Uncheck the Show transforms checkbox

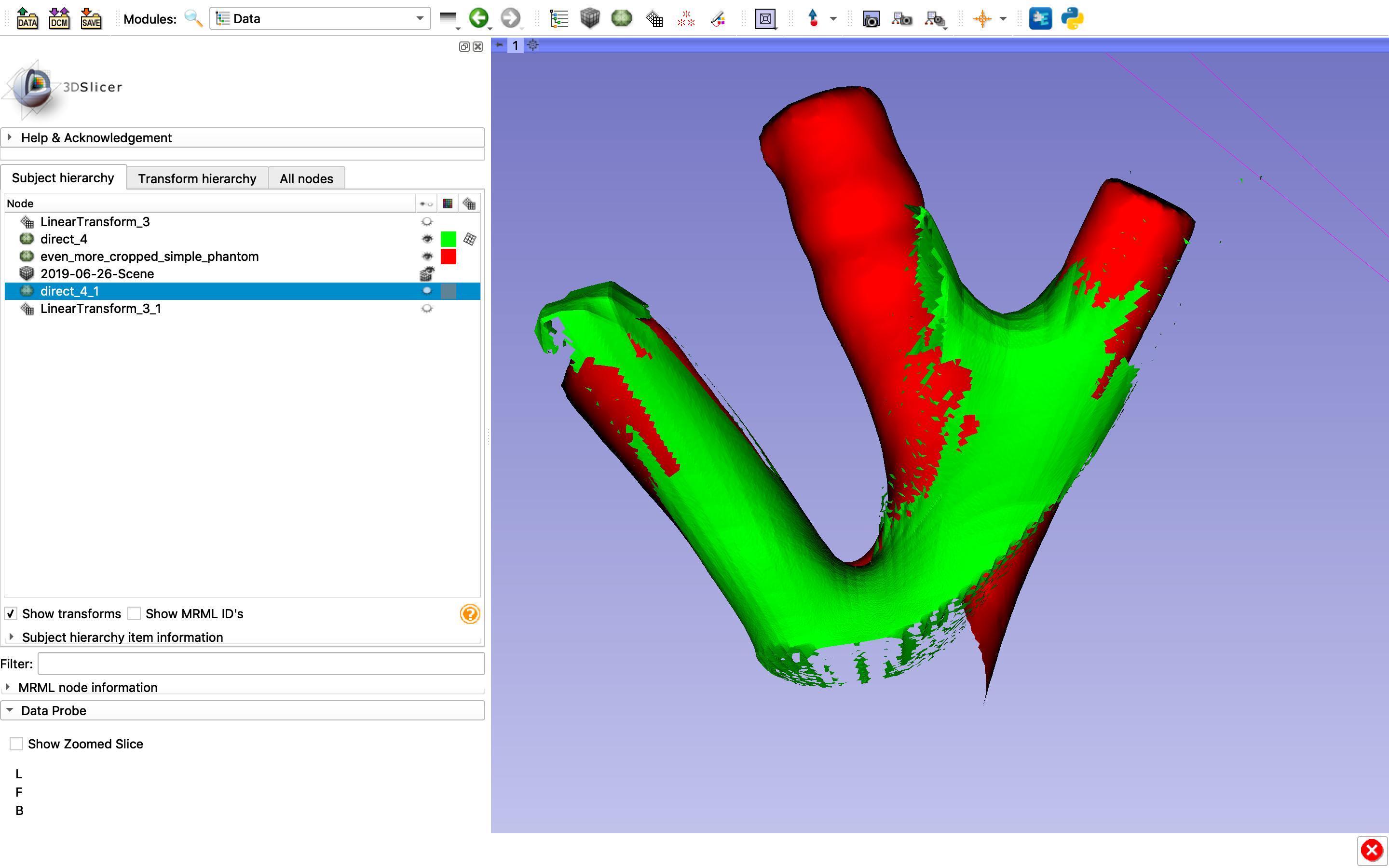click(x=11, y=614)
